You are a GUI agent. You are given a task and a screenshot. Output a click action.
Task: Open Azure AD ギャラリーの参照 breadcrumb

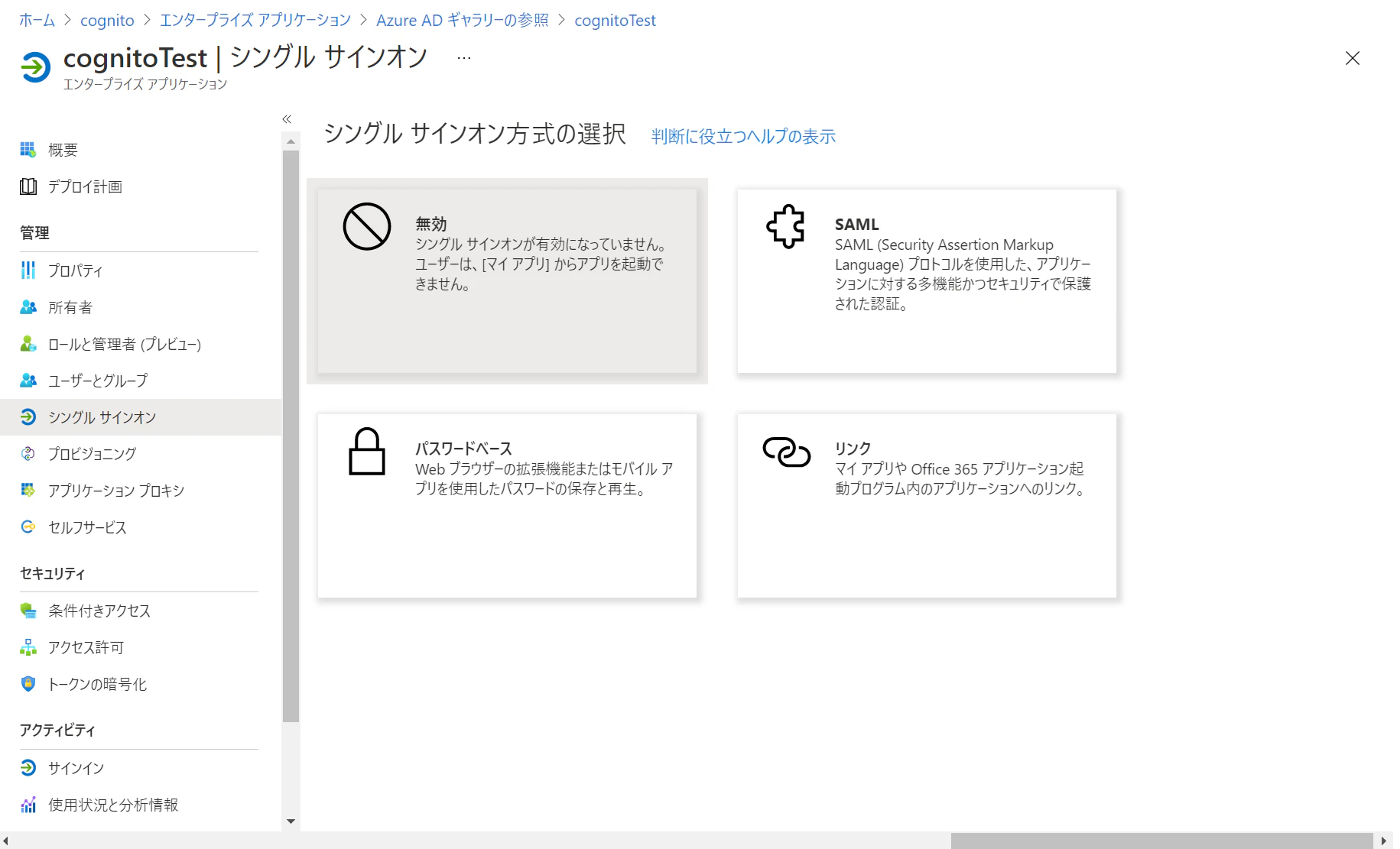463,20
